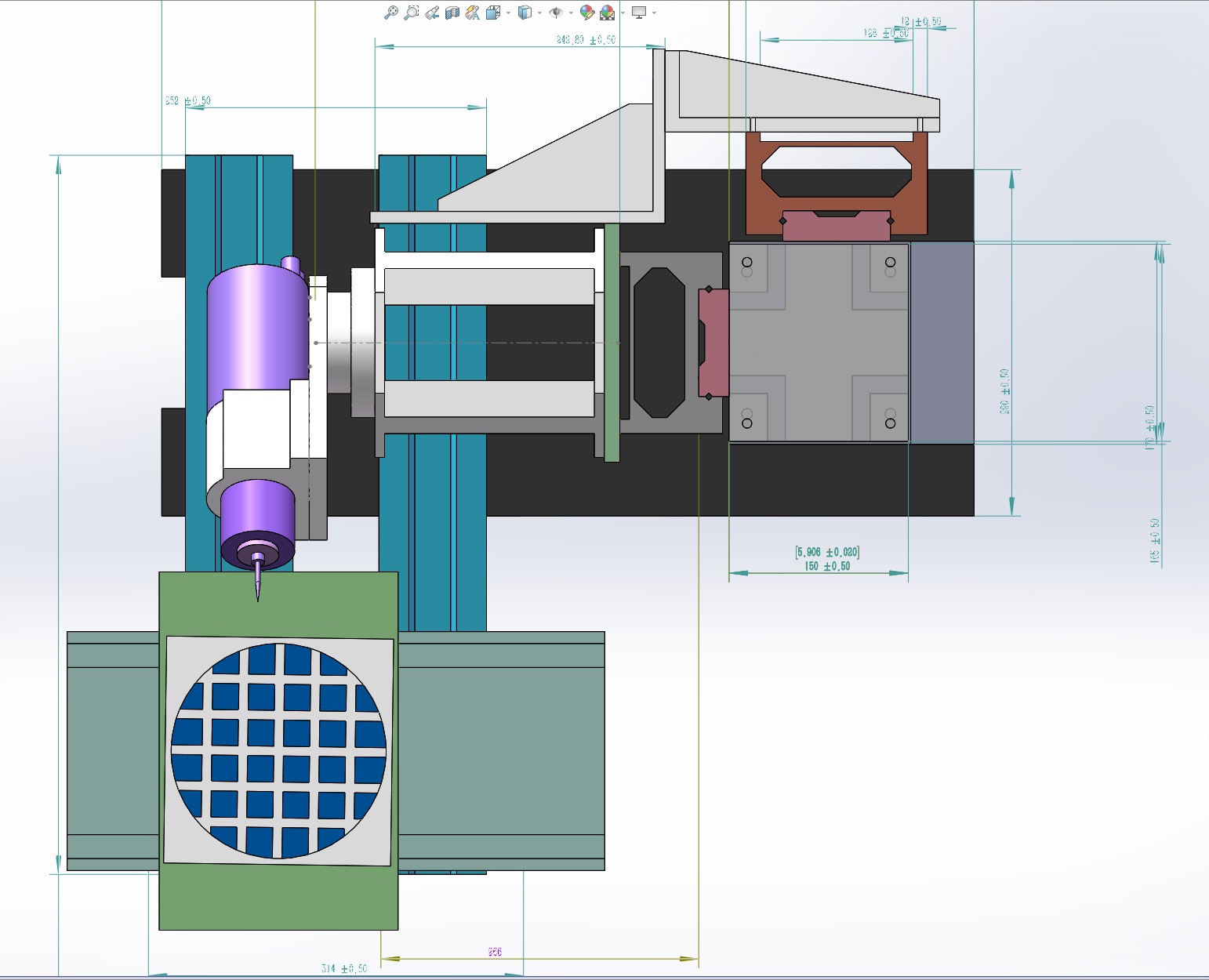This screenshot has height=980, width=1209.
Task: Select the vertical 195 ±0.50 dimension
Action: click(1154, 540)
